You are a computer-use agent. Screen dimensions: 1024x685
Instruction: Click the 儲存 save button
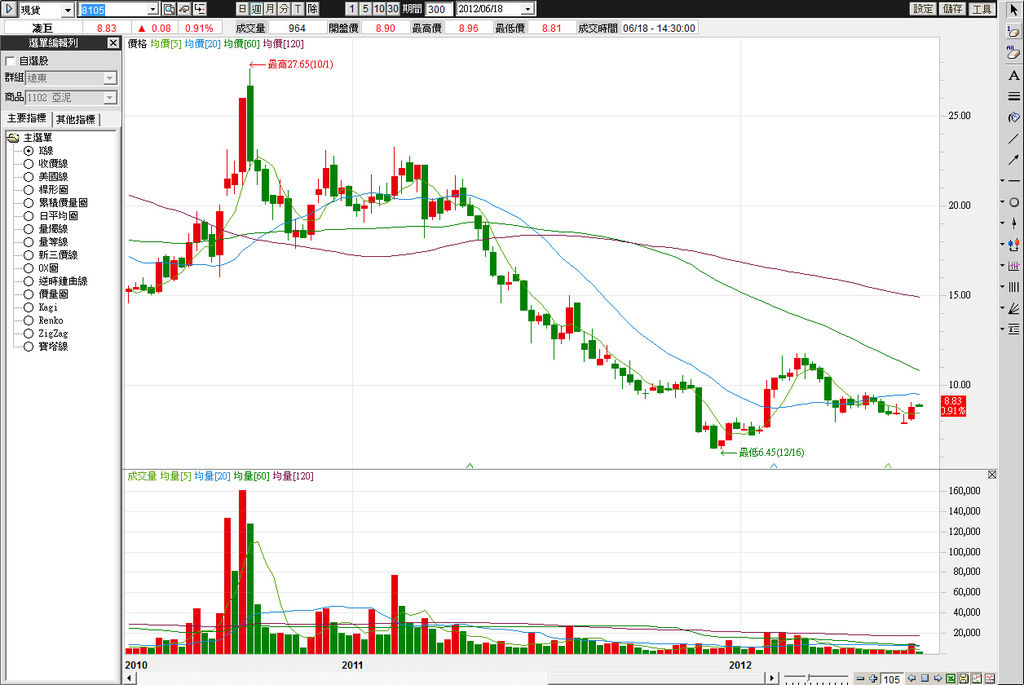tap(952, 9)
